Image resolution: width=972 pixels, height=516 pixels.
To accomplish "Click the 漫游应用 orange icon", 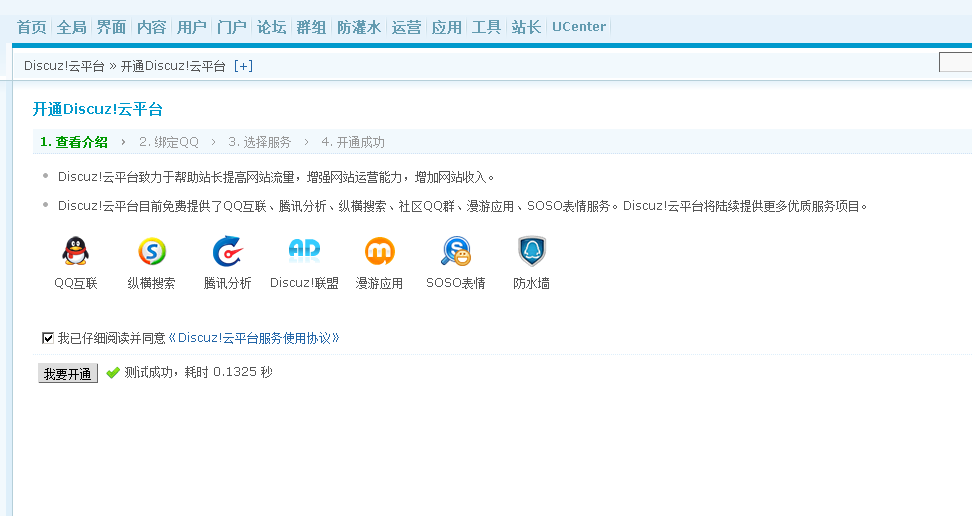I will point(379,251).
